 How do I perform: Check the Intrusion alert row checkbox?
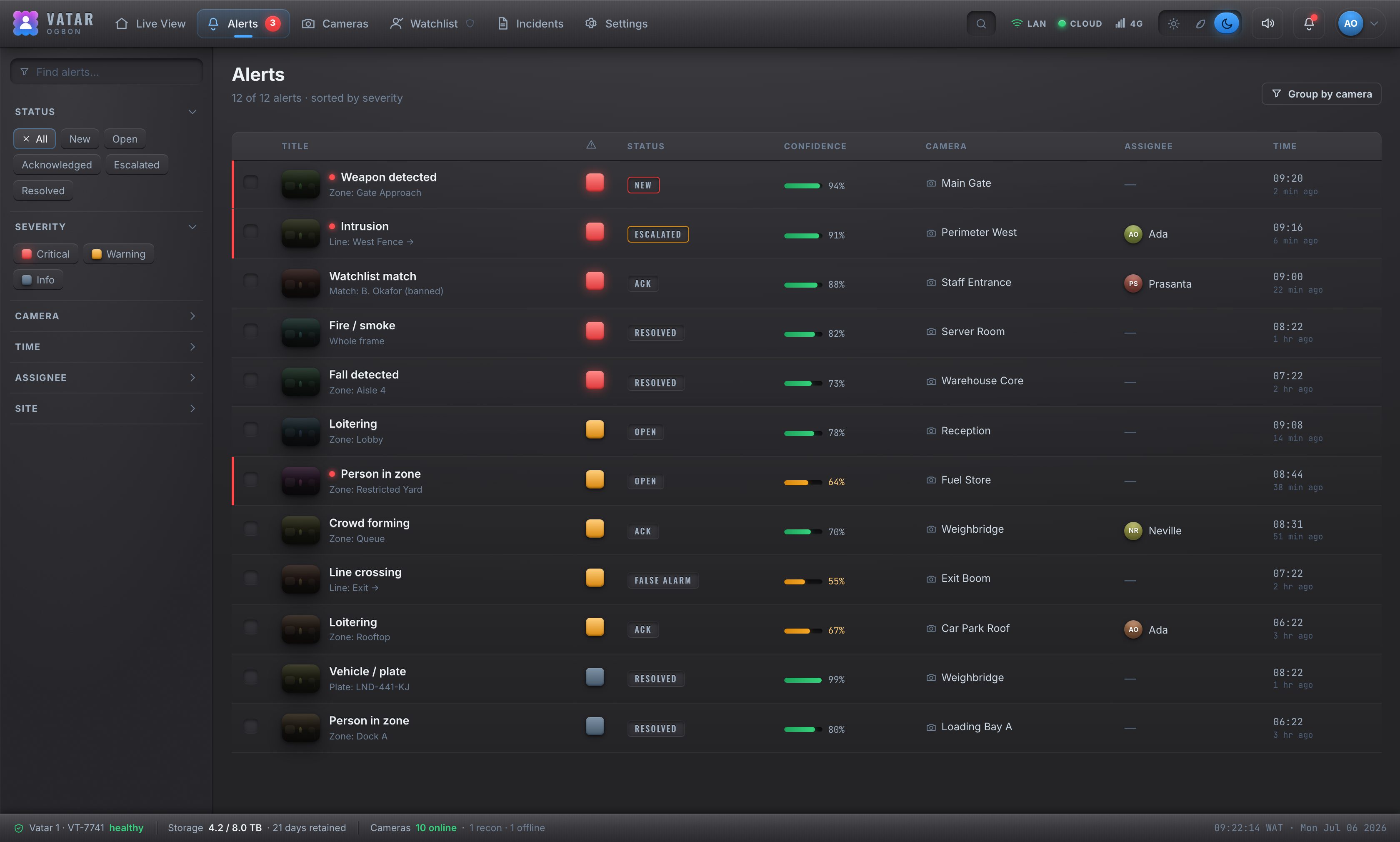(251, 231)
